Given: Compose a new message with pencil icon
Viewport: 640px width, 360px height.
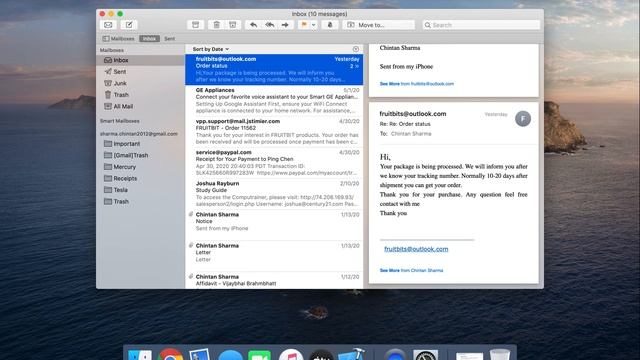Looking at the screenshot, I should tap(129, 25).
